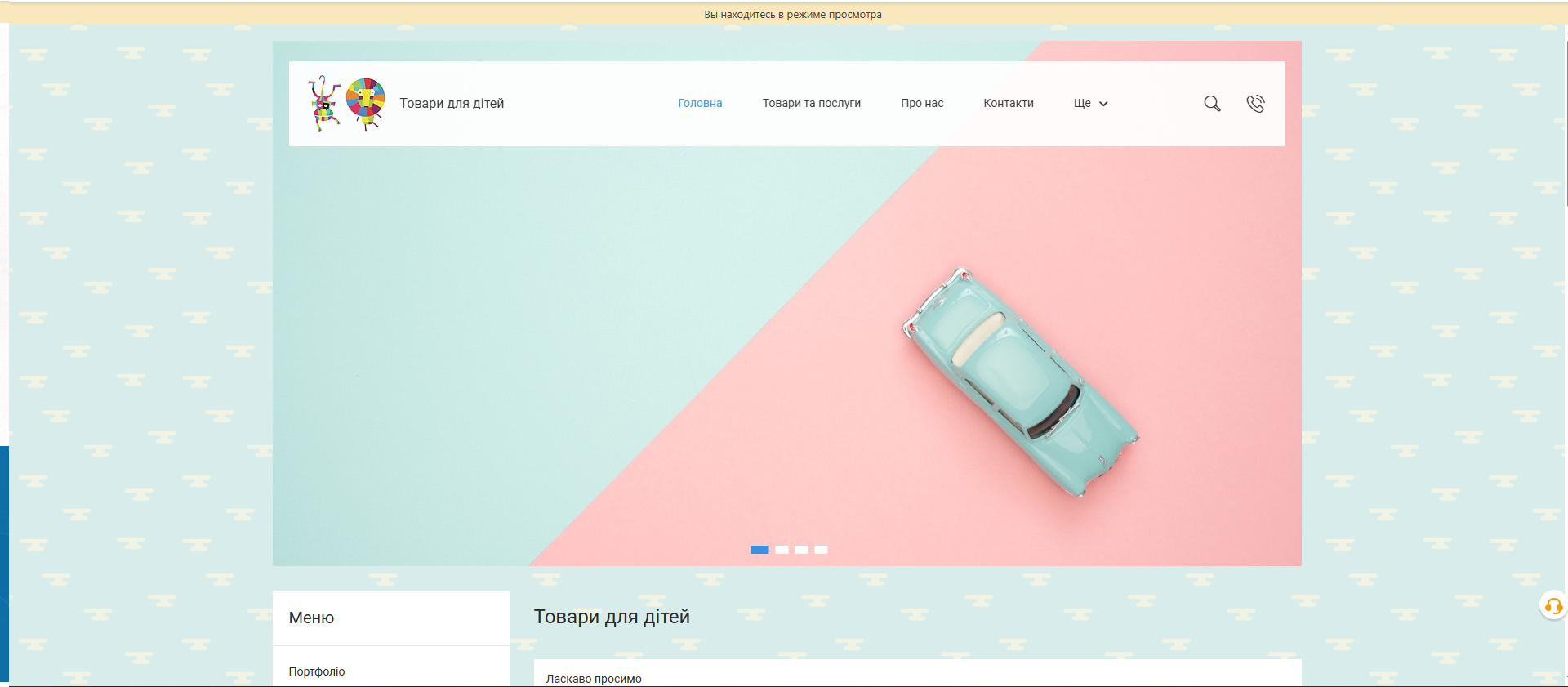Click the colorful lion logo image
The height and width of the screenshot is (687, 1568).
point(365,103)
